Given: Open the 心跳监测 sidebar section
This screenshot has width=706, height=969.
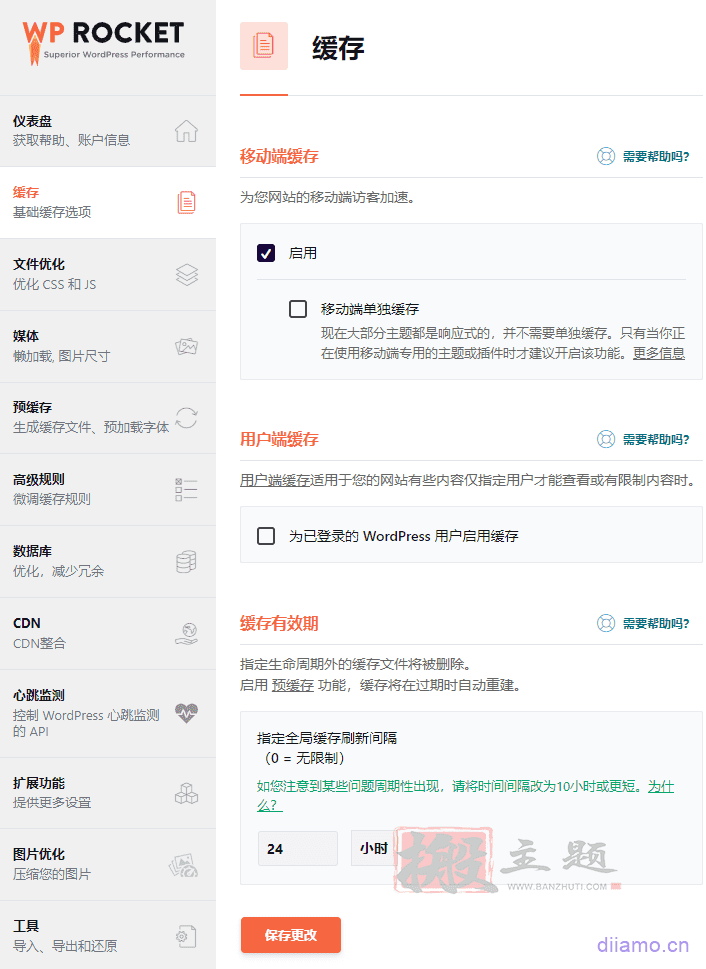Looking at the screenshot, I should 108,713.
